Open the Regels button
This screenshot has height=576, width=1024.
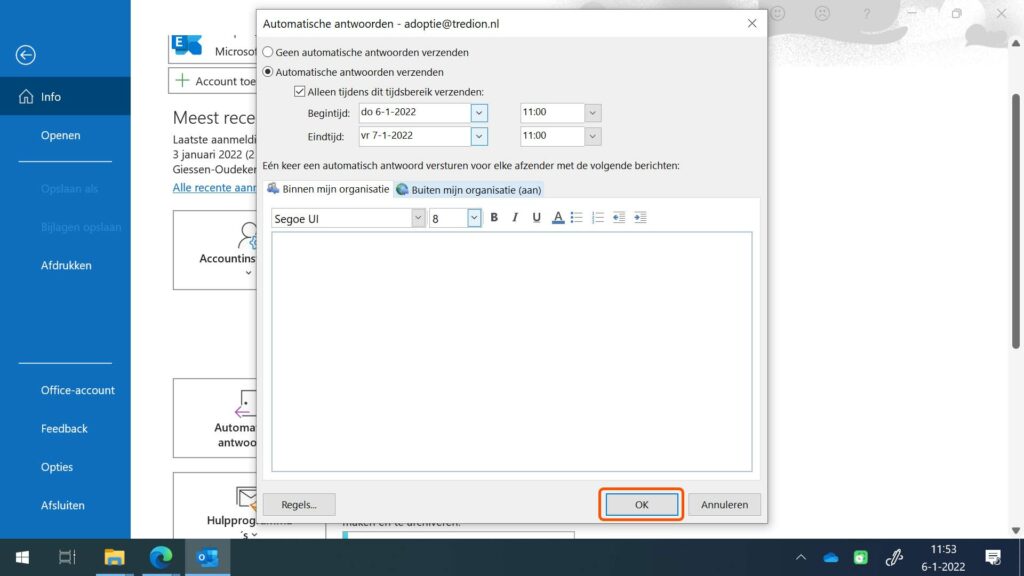click(299, 504)
